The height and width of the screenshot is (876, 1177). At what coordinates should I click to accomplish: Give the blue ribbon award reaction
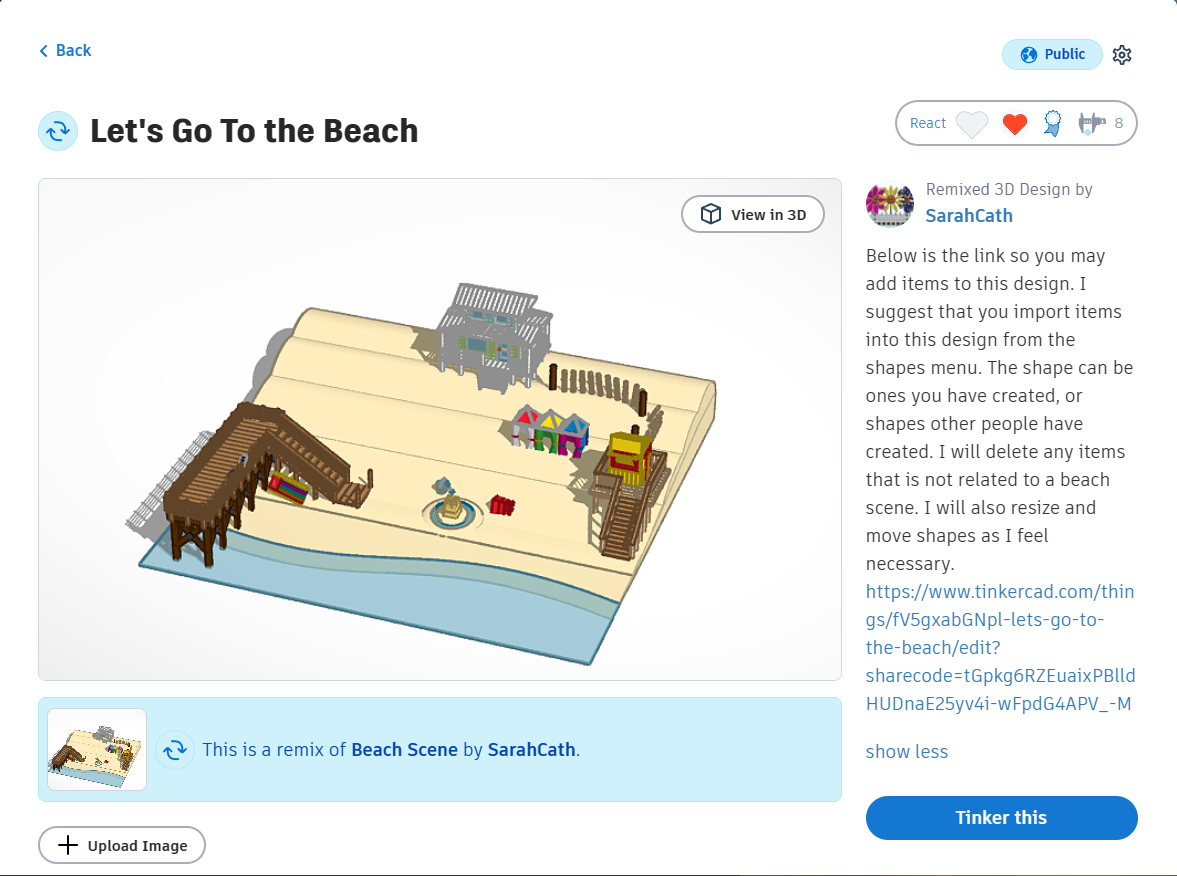coord(1052,123)
